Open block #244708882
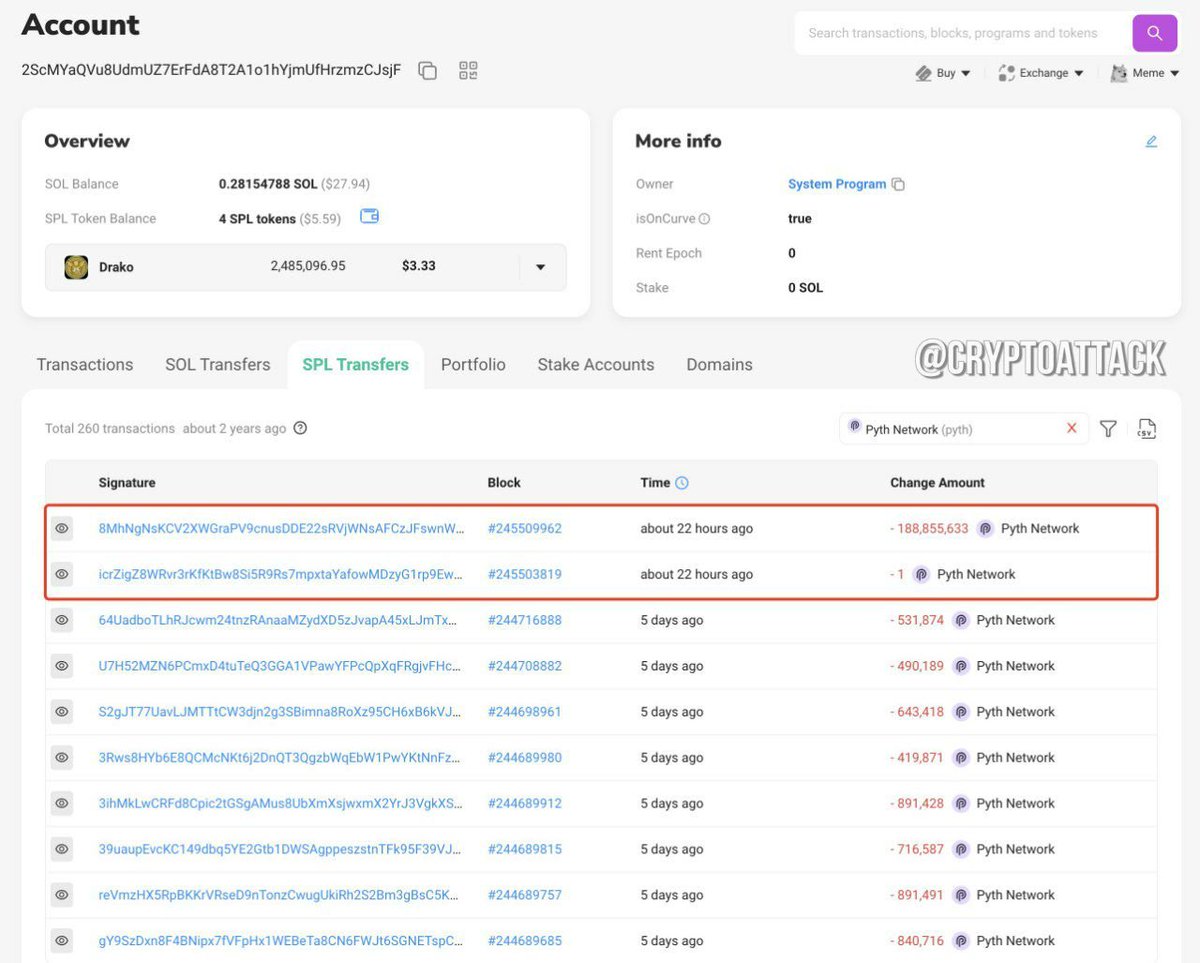 (525, 666)
